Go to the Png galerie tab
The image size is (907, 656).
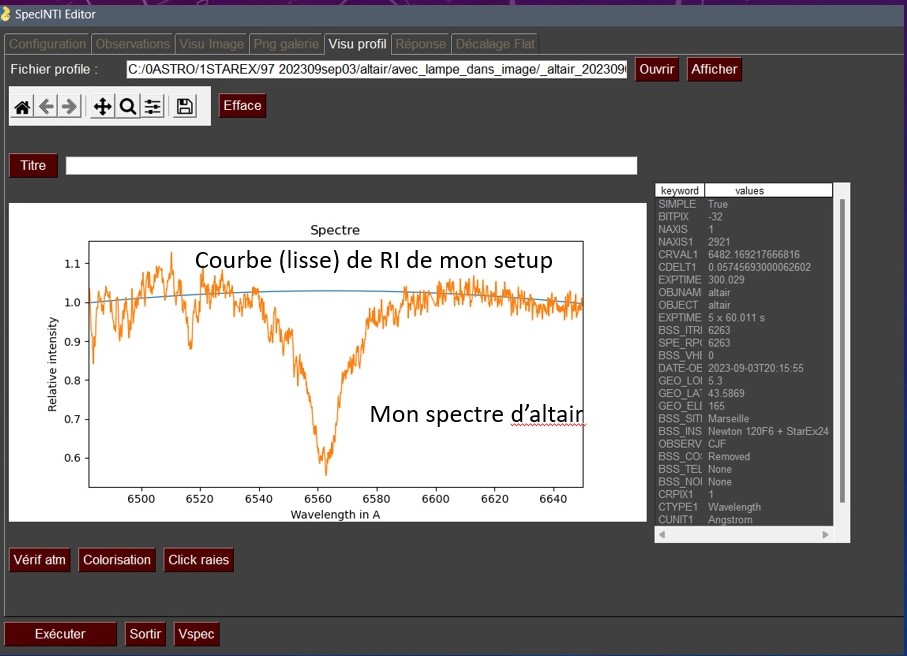tap(286, 44)
